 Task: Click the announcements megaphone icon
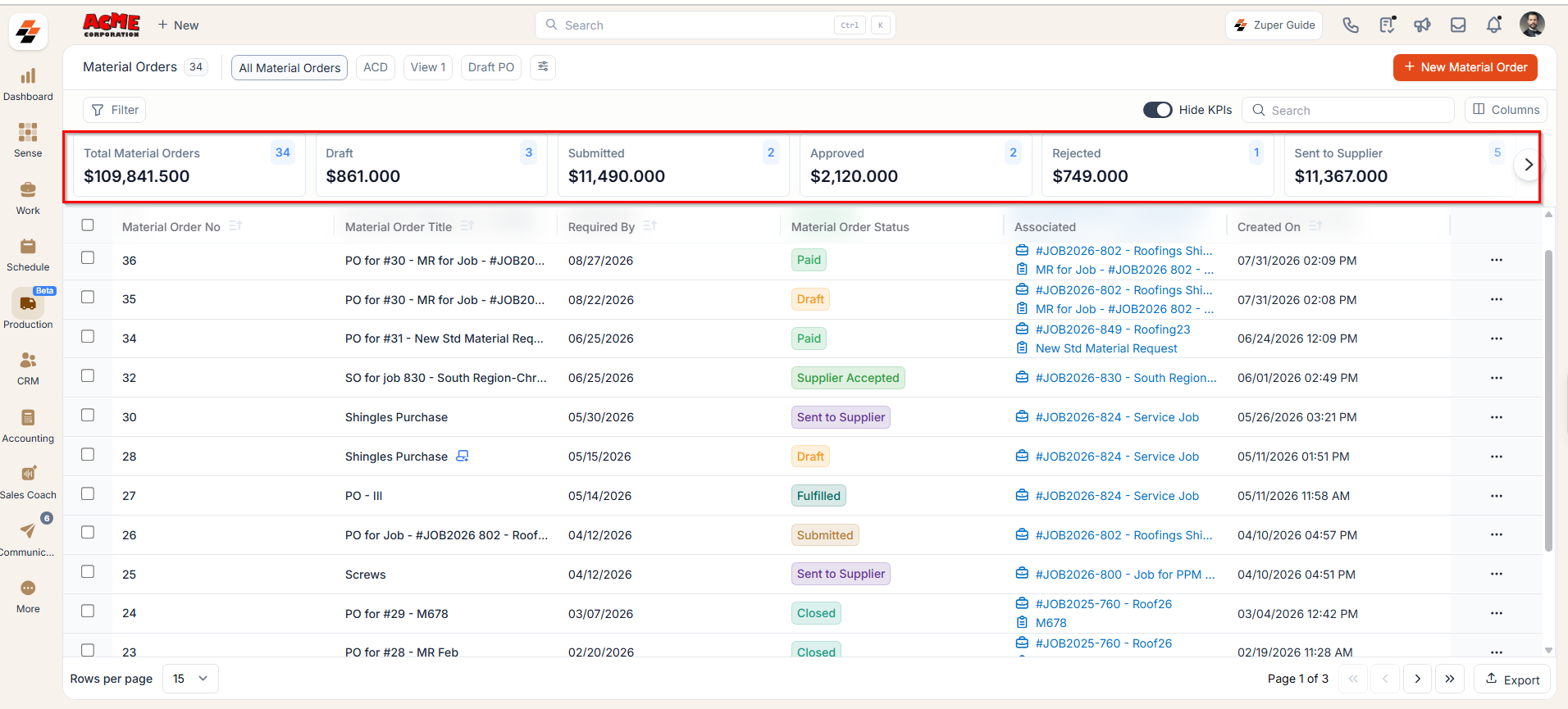tap(1422, 25)
